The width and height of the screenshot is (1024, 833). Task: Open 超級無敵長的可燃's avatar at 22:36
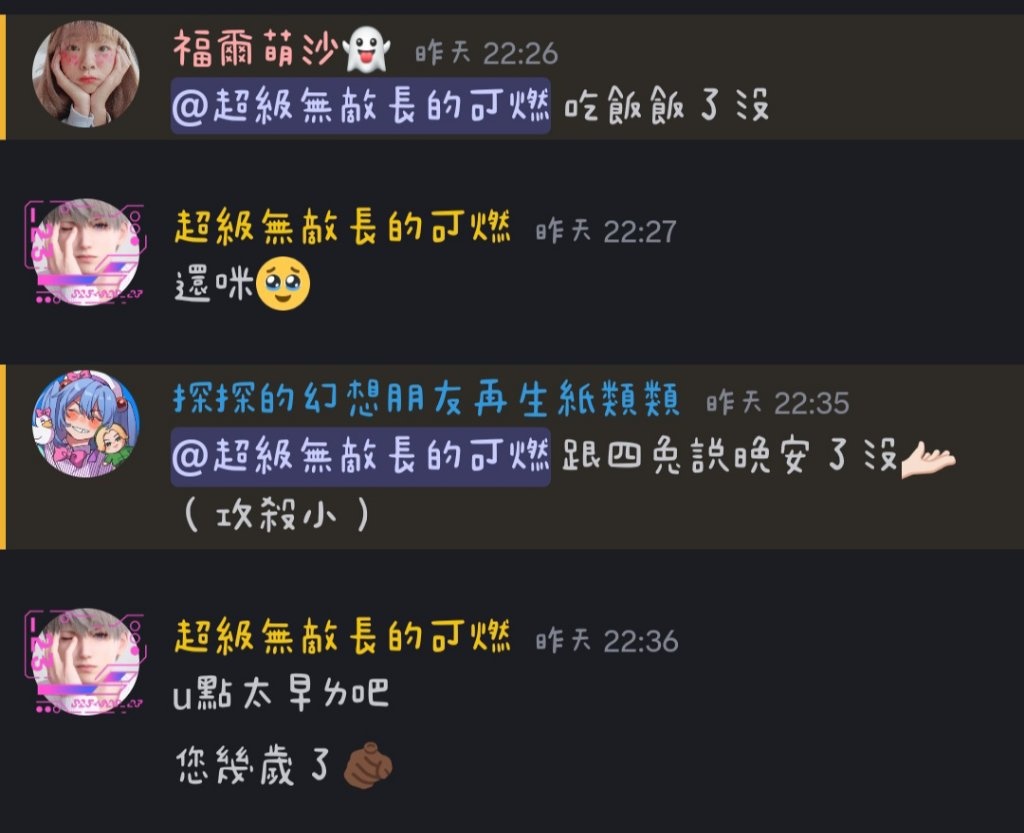(86, 661)
